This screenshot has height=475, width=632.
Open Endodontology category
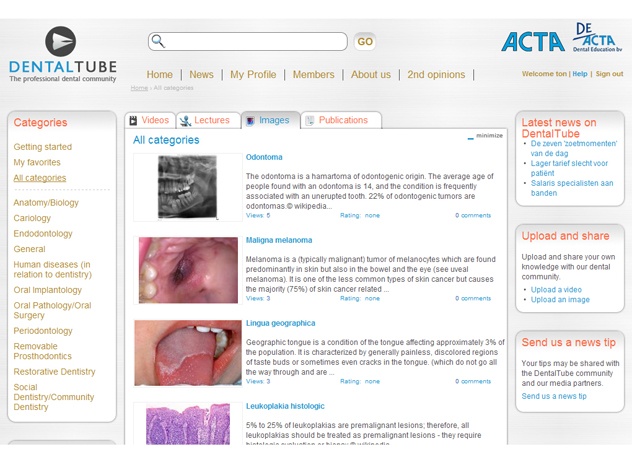[x=43, y=234]
